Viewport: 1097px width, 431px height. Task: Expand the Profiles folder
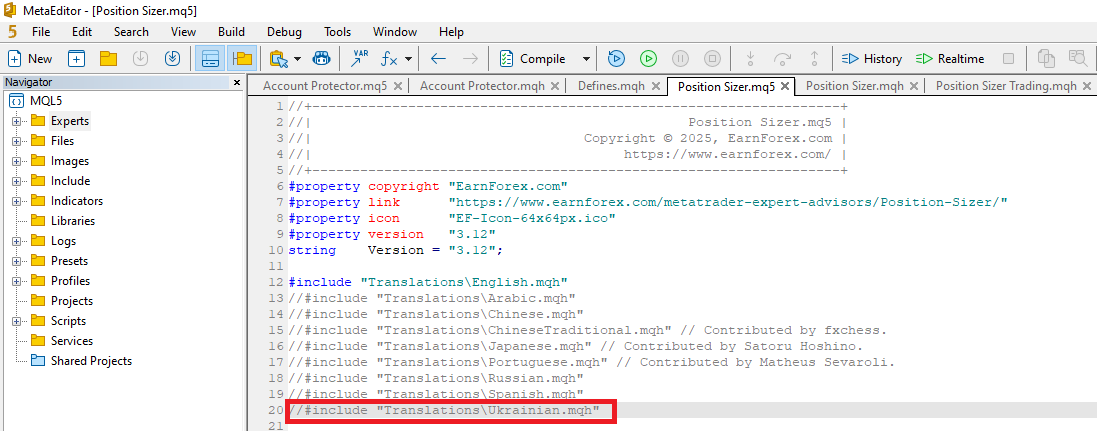16,281
